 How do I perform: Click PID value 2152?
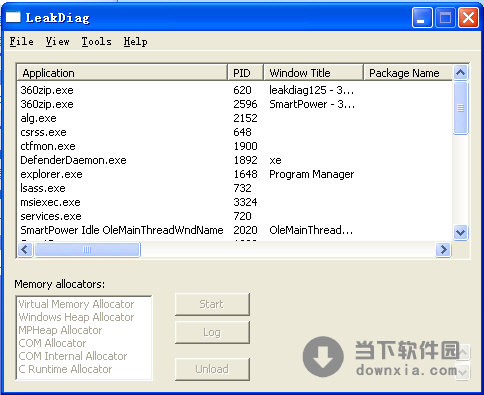tap(245, 118)
